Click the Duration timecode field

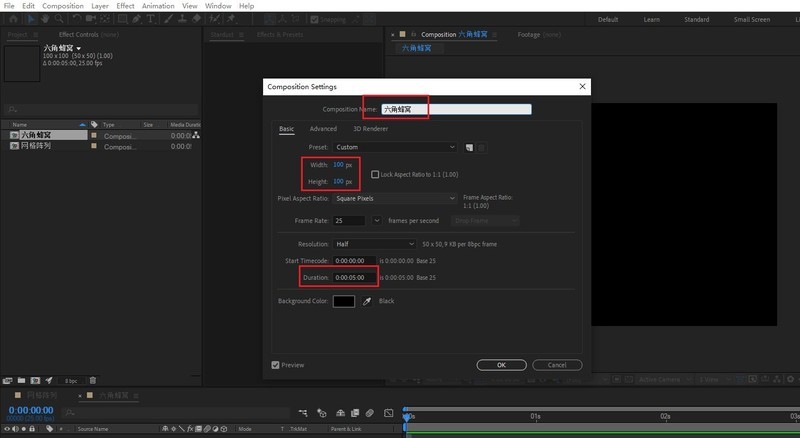point(355,277)
